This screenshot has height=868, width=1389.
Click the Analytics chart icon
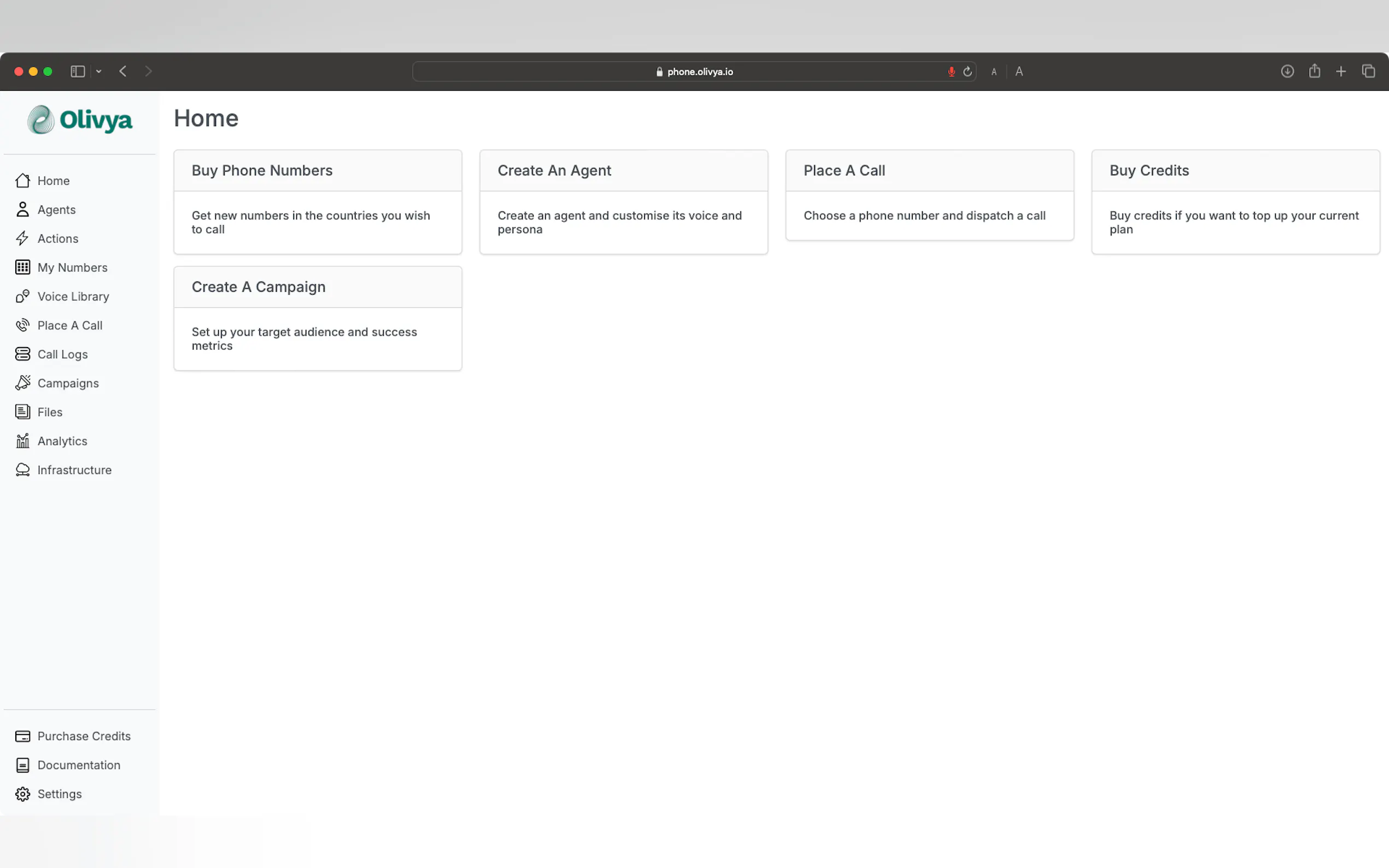tap(22, 441)
